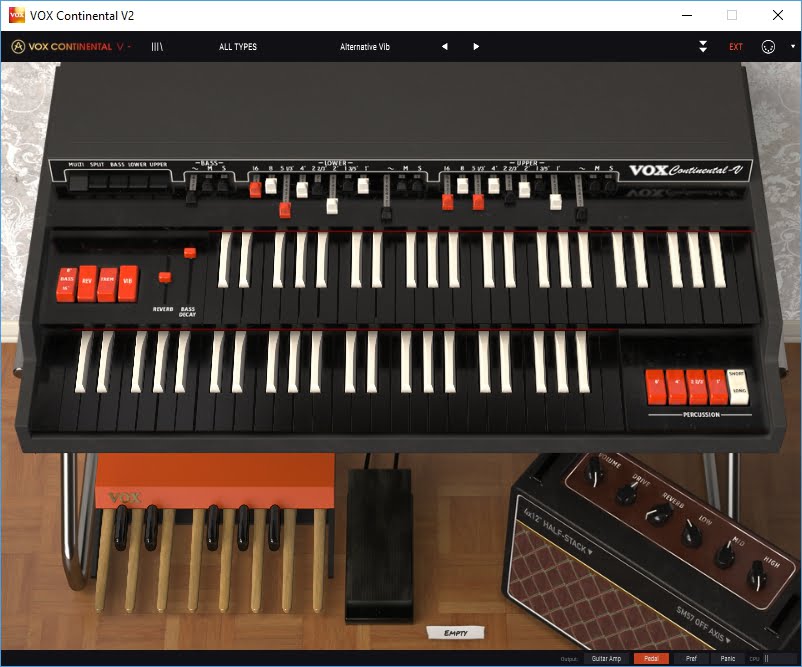The width and height of the screenshot is (802, 667).
Task: Open MIDI config small arrow dropdown
Action: click(x=793, y=47)
